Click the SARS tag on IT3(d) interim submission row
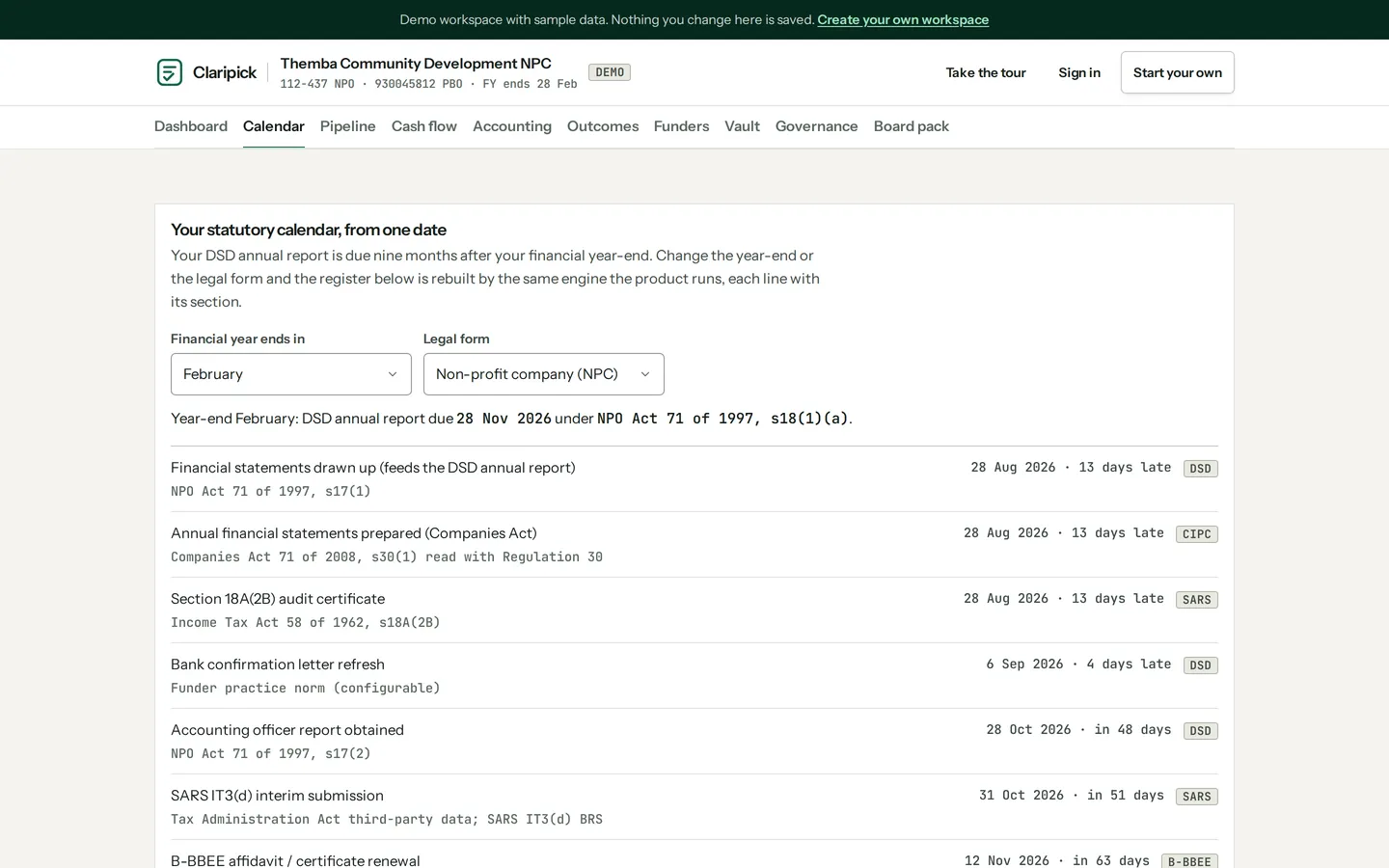The height and width of the screenshot is (868, 1389). (x=1197, y=797)
